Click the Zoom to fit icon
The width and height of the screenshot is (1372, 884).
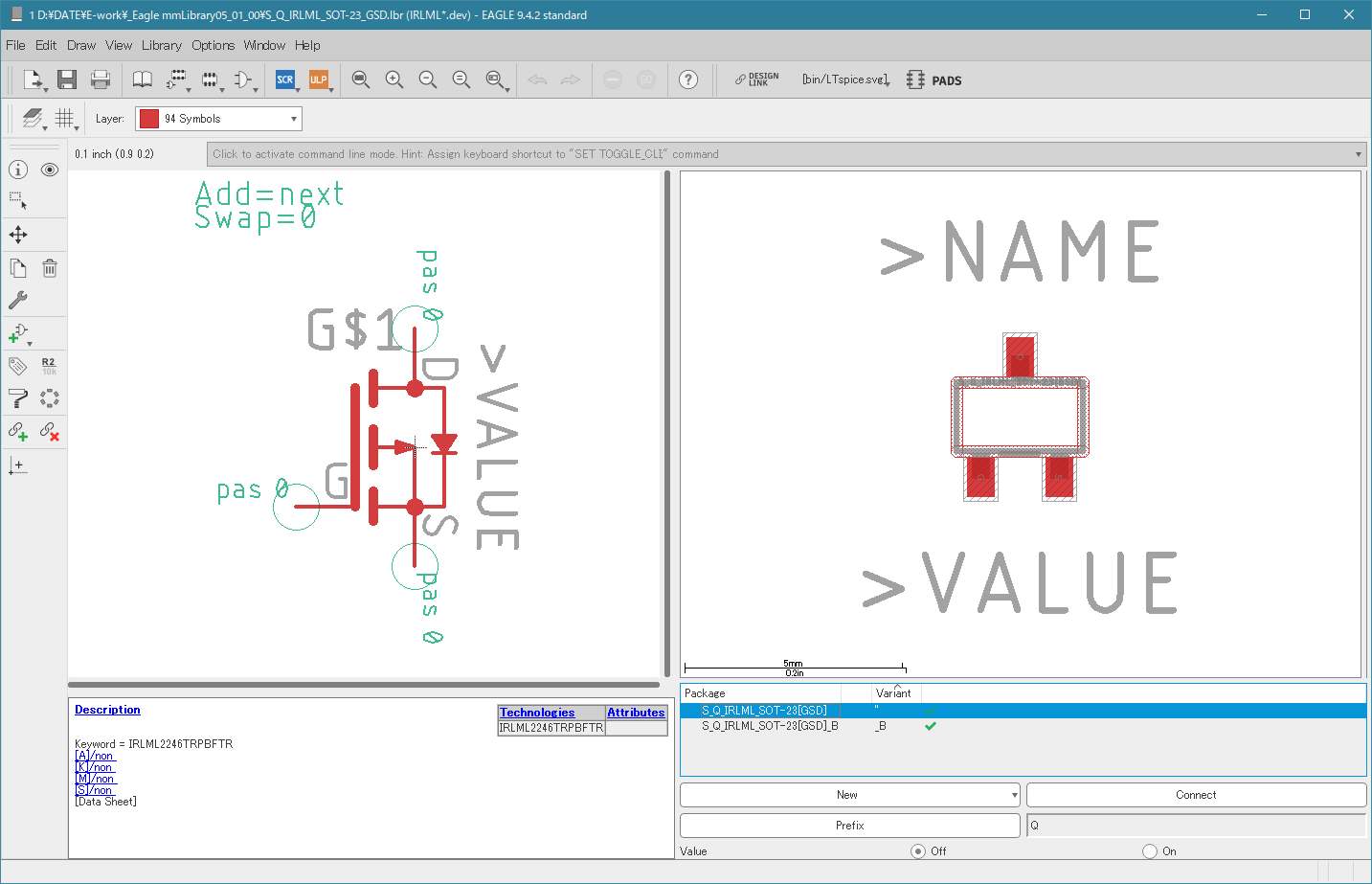(x=360, y=79)
